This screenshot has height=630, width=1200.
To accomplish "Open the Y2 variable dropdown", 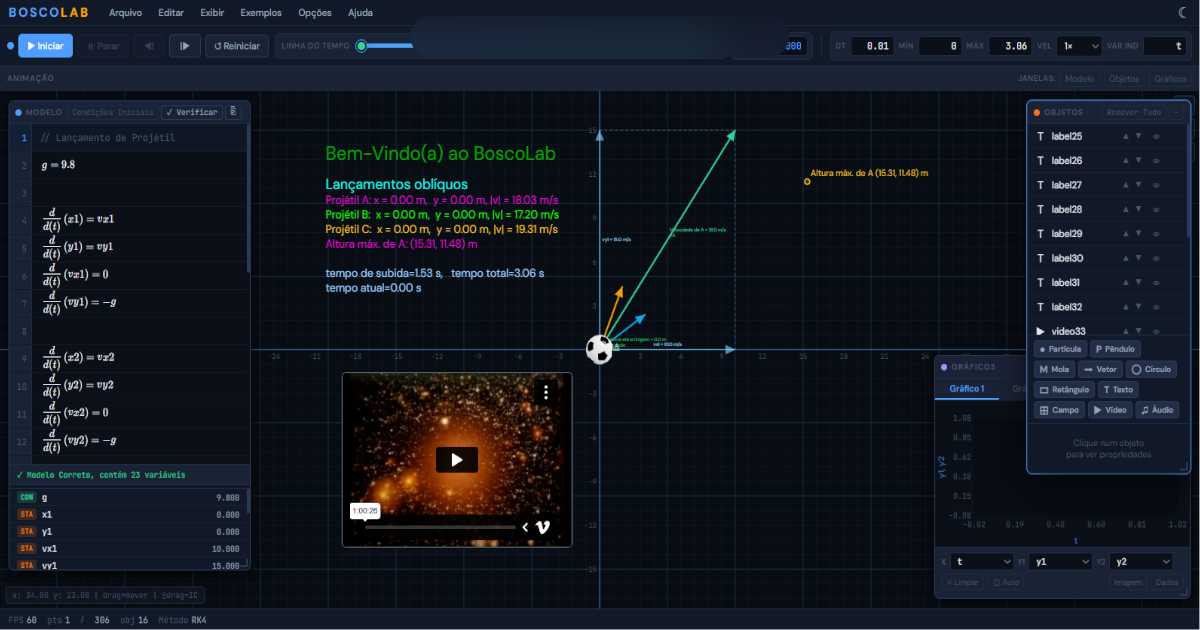I will tap(1141, 562).
